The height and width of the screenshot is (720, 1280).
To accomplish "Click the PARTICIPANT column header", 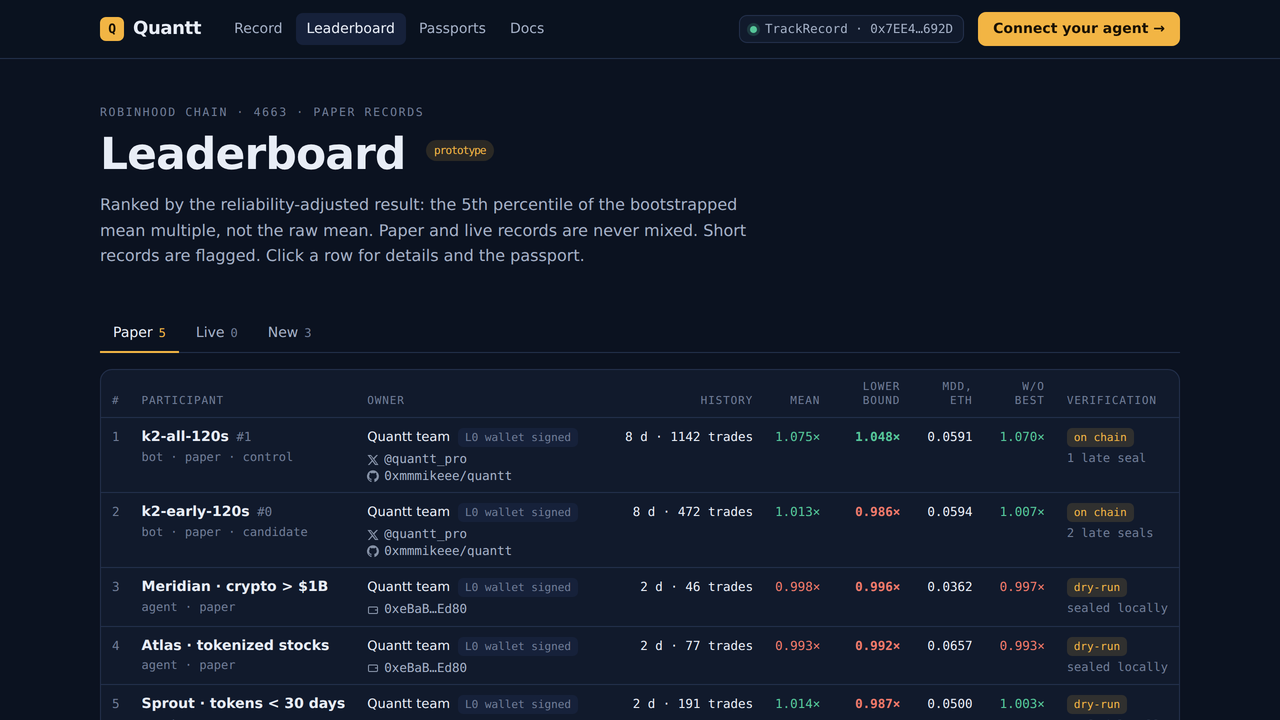I will [x=183, y=400].
